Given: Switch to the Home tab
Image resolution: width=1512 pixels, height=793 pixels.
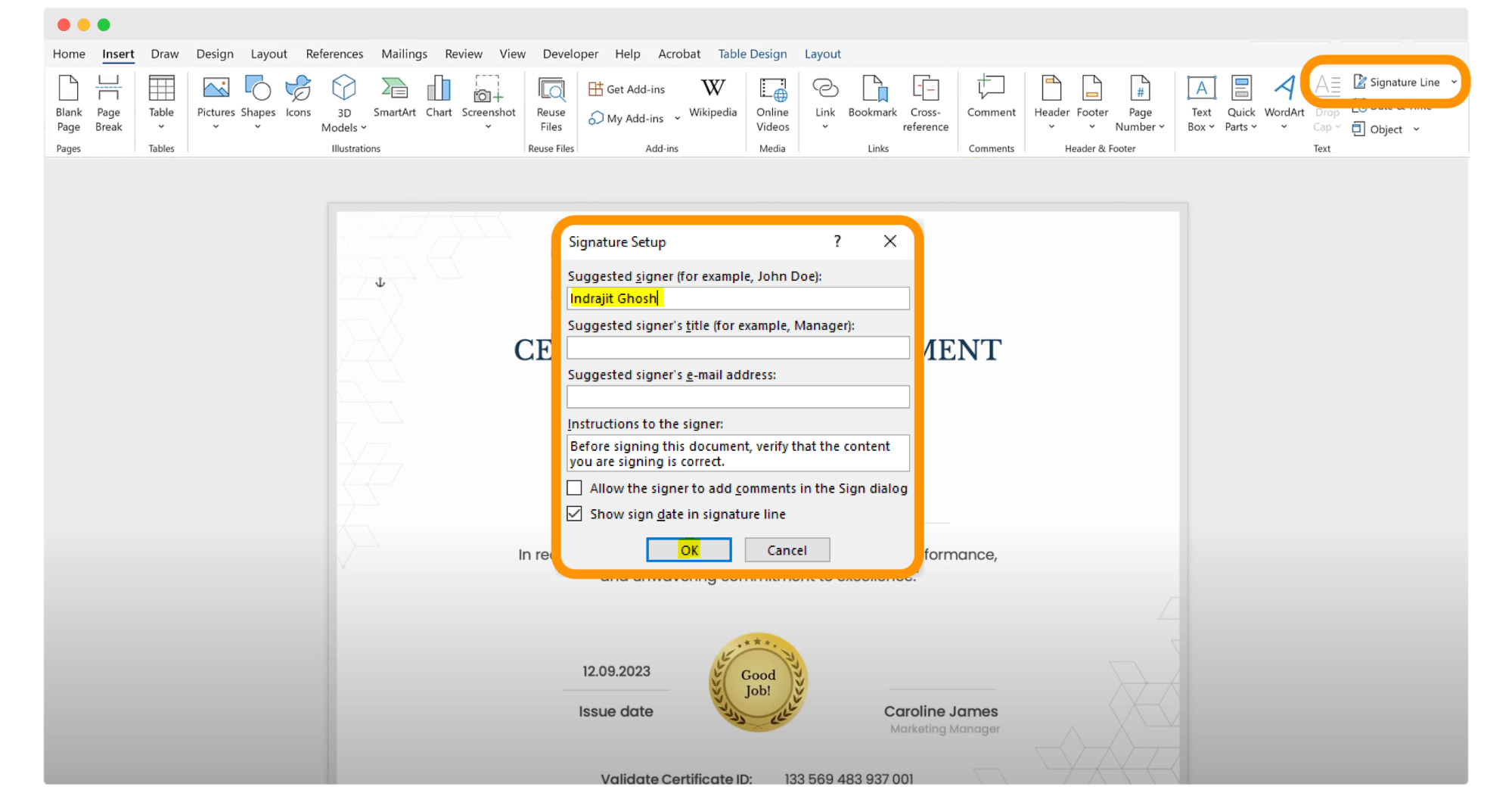Looking at the screenshot, I should pos(69,54).
